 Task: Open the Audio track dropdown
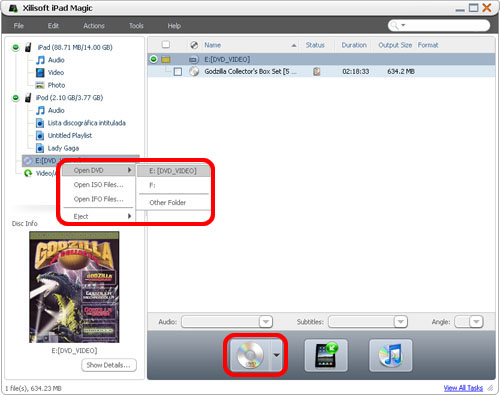(266, 322)
